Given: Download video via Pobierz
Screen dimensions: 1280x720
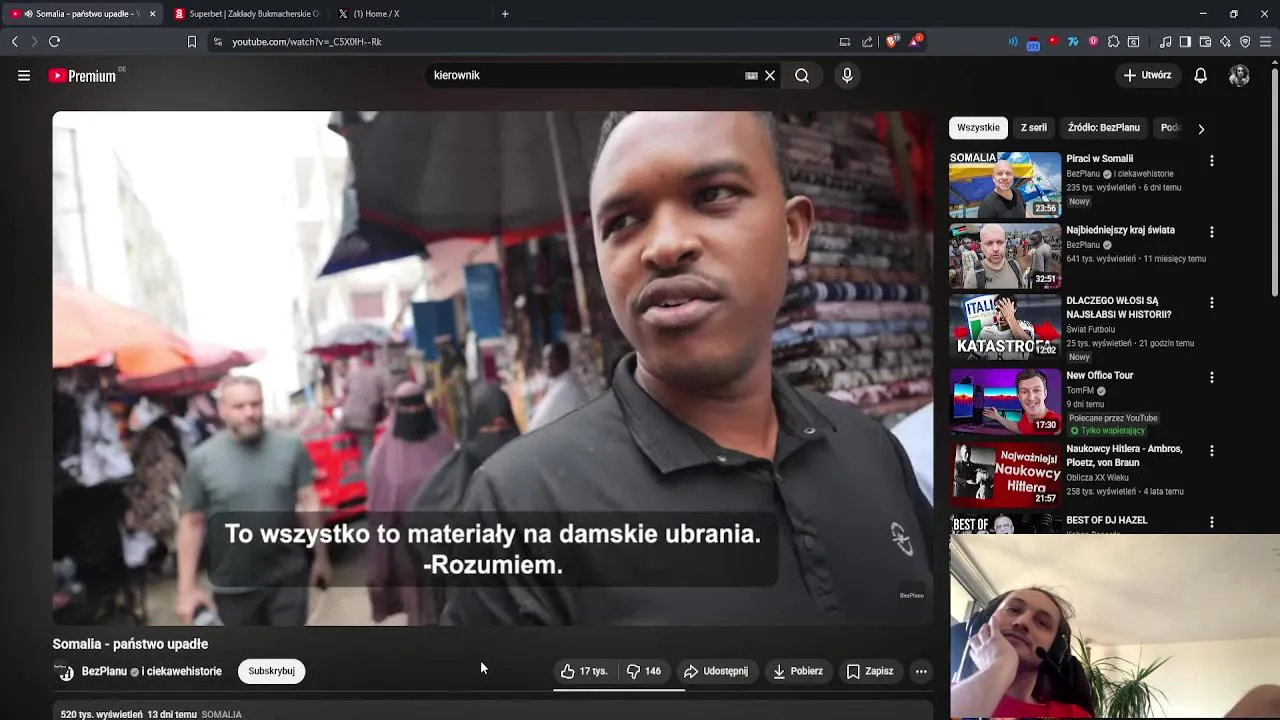Looking at the screenshot, I should coord(798,671).
